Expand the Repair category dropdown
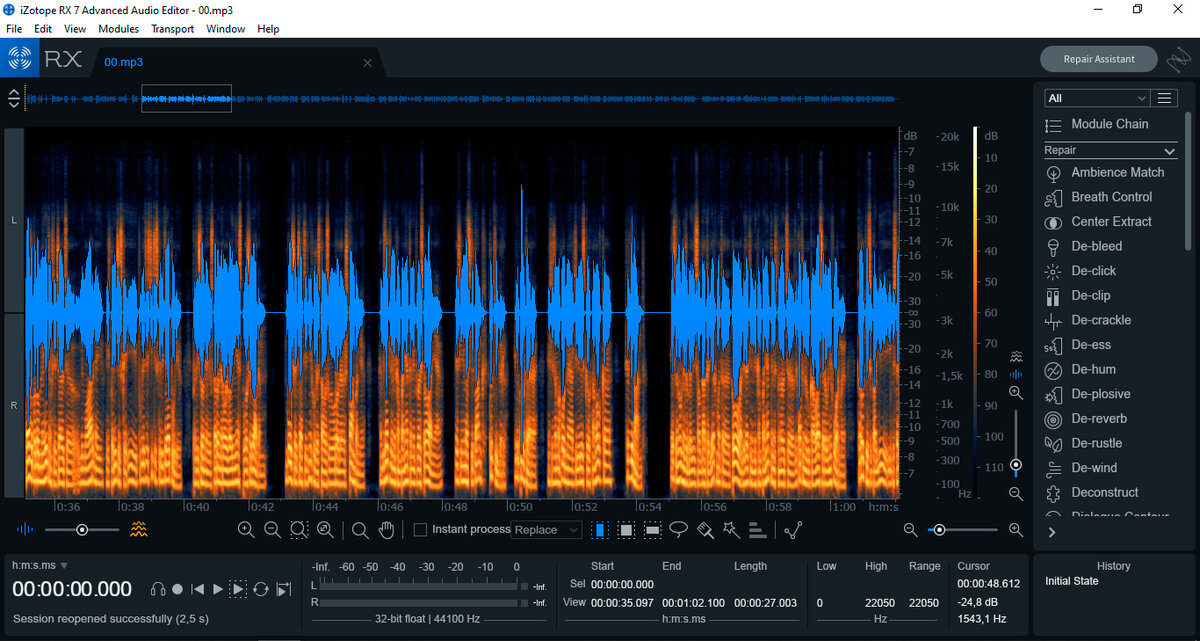 1110,150
